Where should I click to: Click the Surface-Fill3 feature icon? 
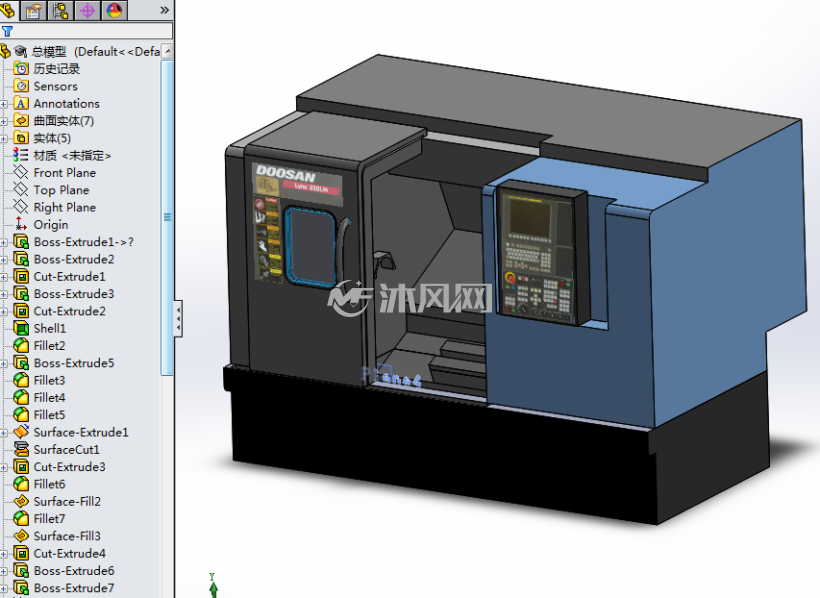click(x=21, y=535)
